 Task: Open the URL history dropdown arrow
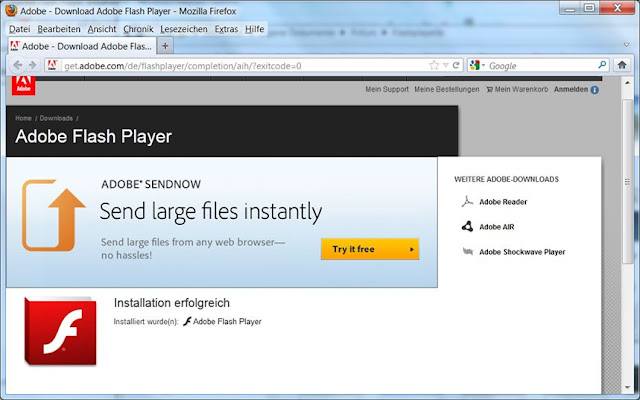click(445, 65)
